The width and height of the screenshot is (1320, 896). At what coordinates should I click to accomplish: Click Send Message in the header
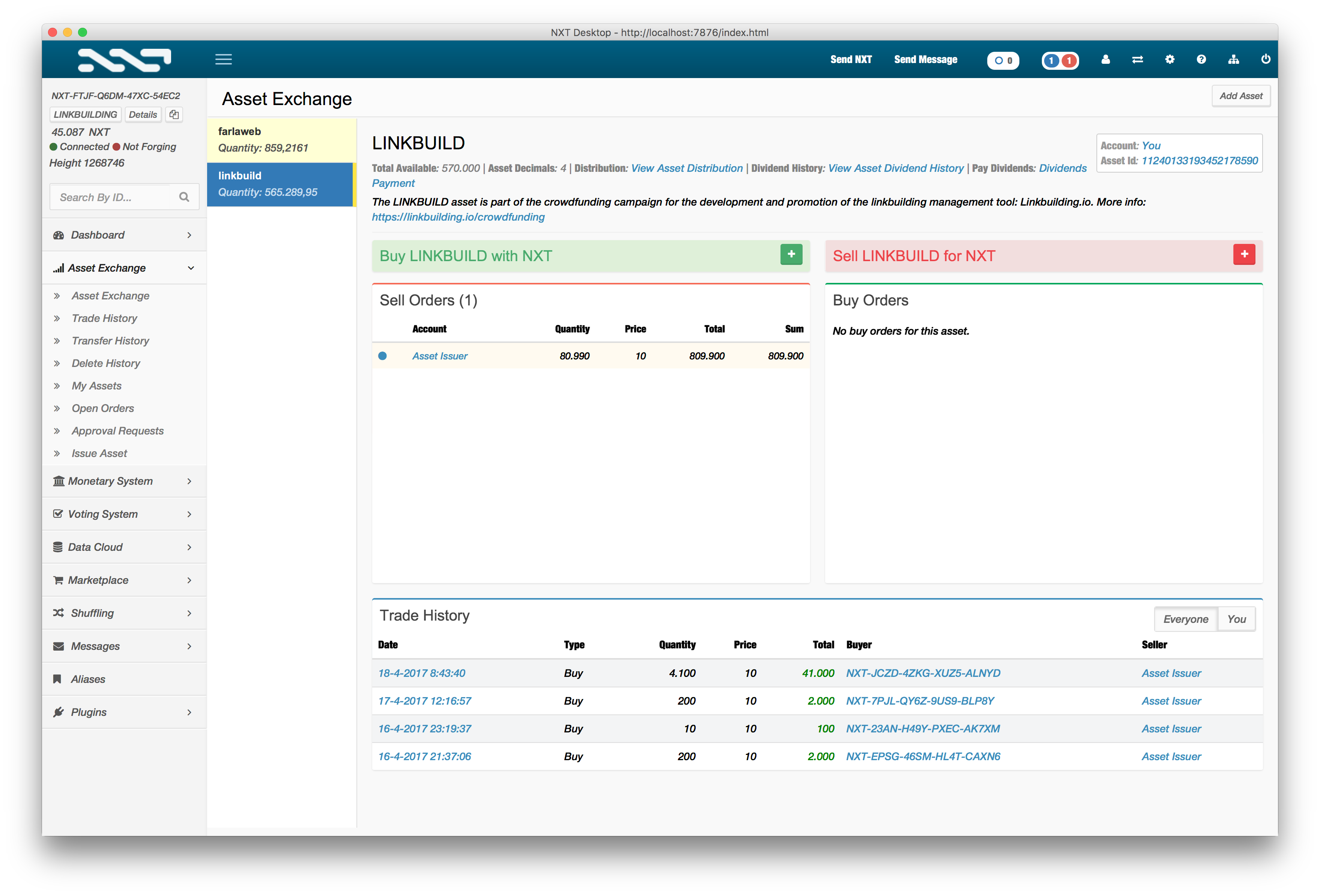click(x=925, y=59)
